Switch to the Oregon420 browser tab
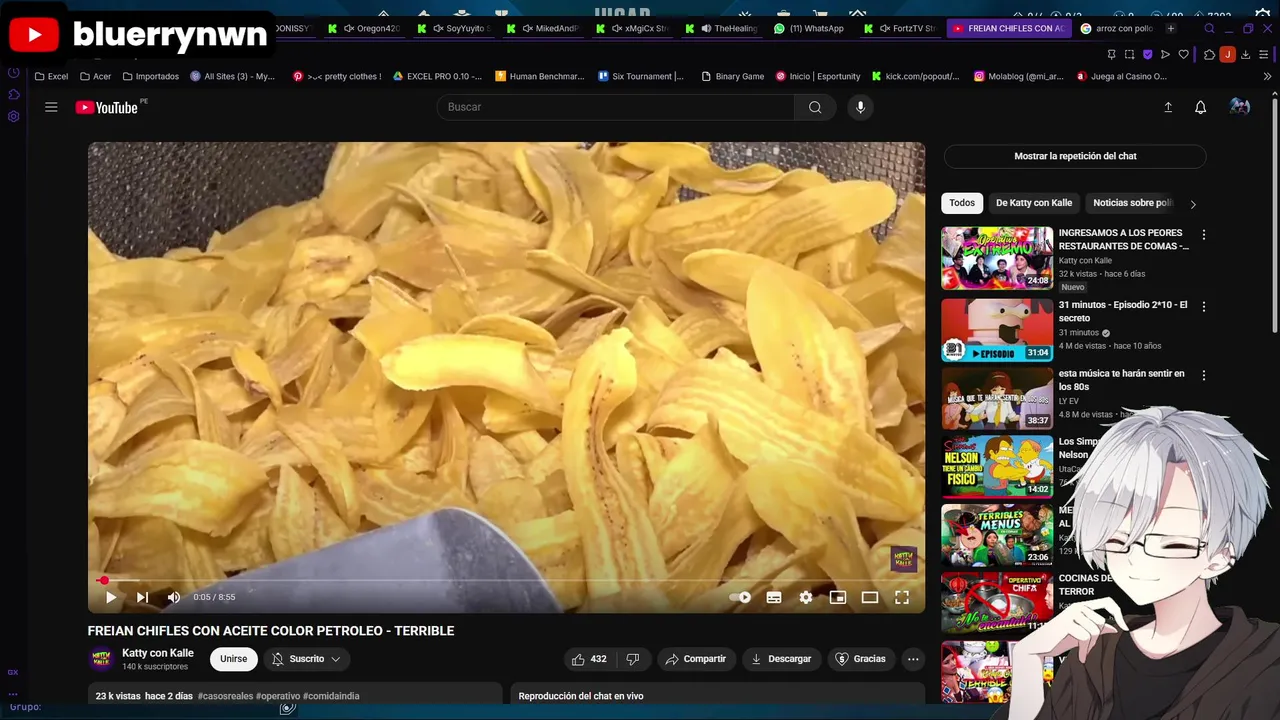This screenshot has width=1280, height=720. (363, 29)
